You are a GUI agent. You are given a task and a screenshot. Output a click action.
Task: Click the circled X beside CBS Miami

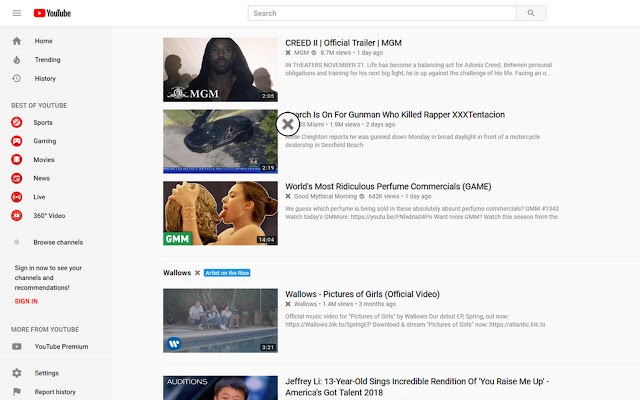288,124
